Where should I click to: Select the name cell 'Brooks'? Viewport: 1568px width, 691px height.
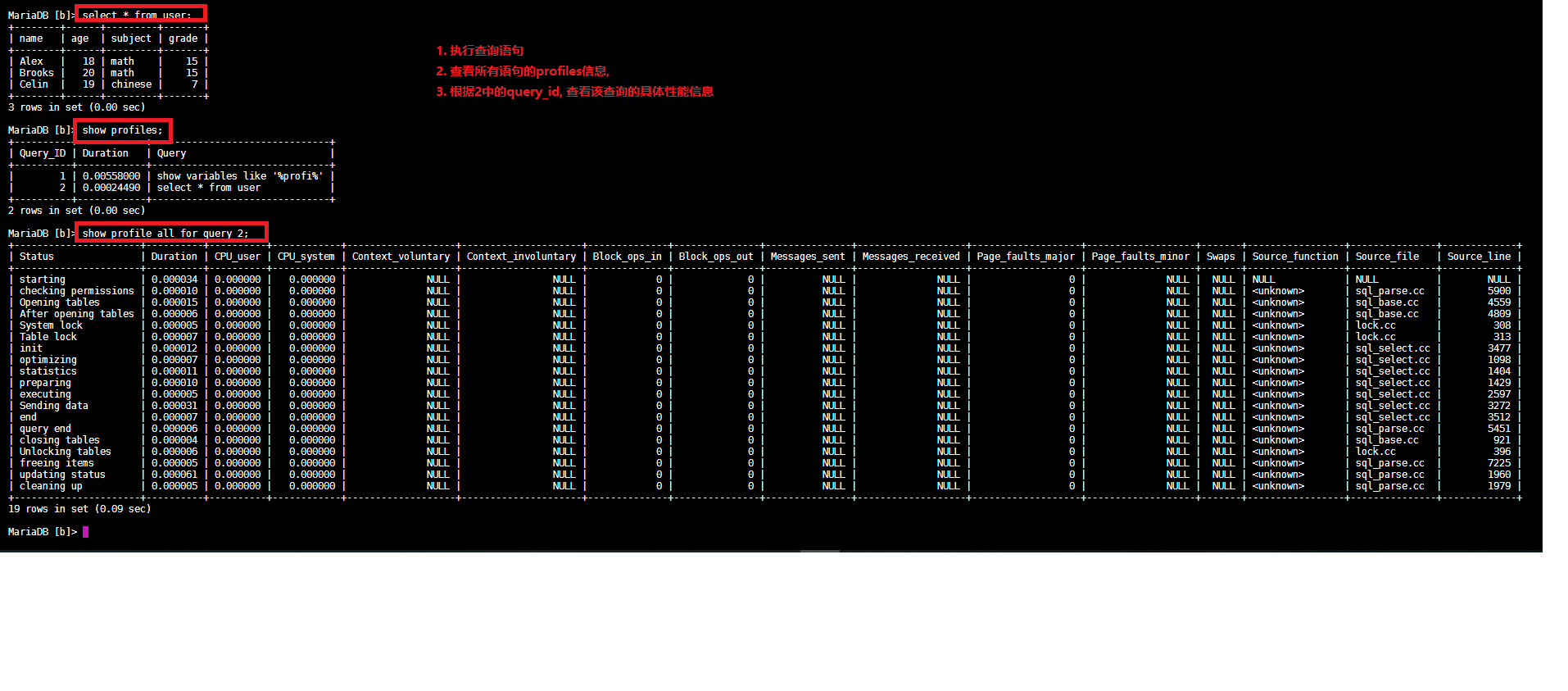click(x=37, y=73)
